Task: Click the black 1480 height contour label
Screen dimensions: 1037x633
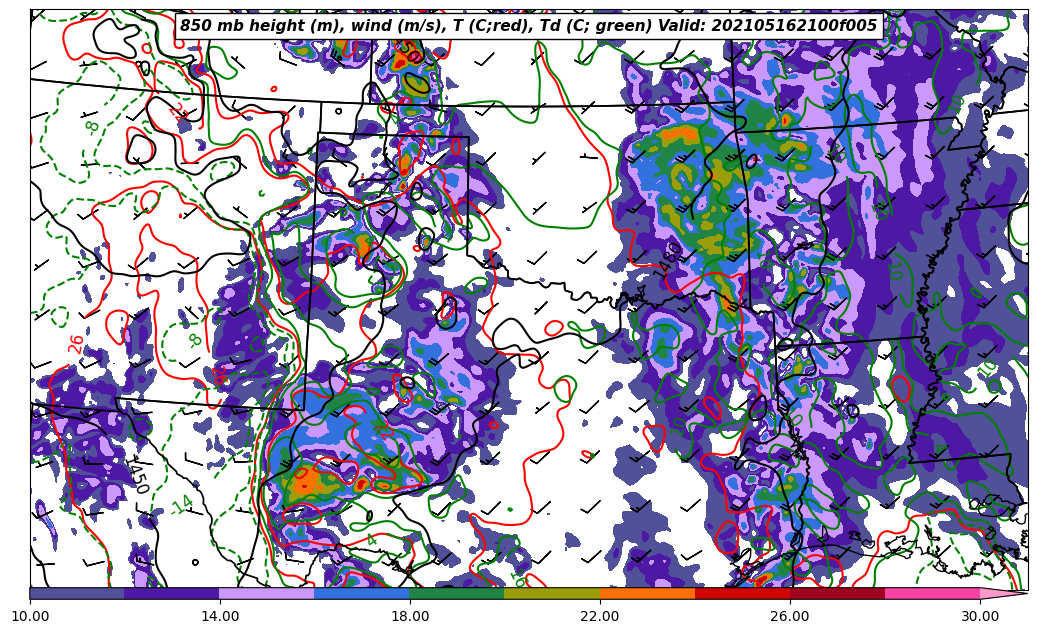Action: pos(667,259)
